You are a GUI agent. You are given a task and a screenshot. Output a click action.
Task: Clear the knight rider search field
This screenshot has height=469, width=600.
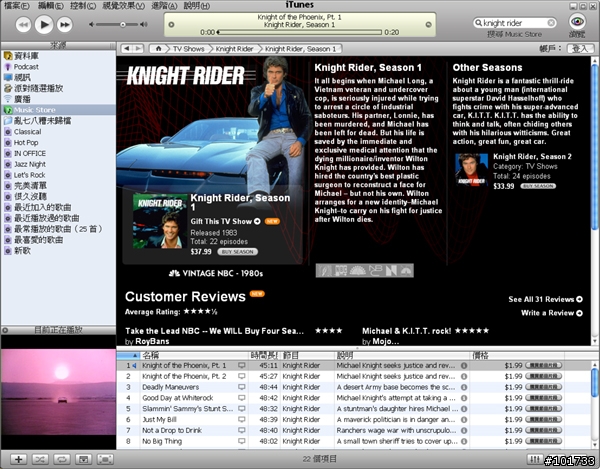pyautogui.click(x=551, y=23)
